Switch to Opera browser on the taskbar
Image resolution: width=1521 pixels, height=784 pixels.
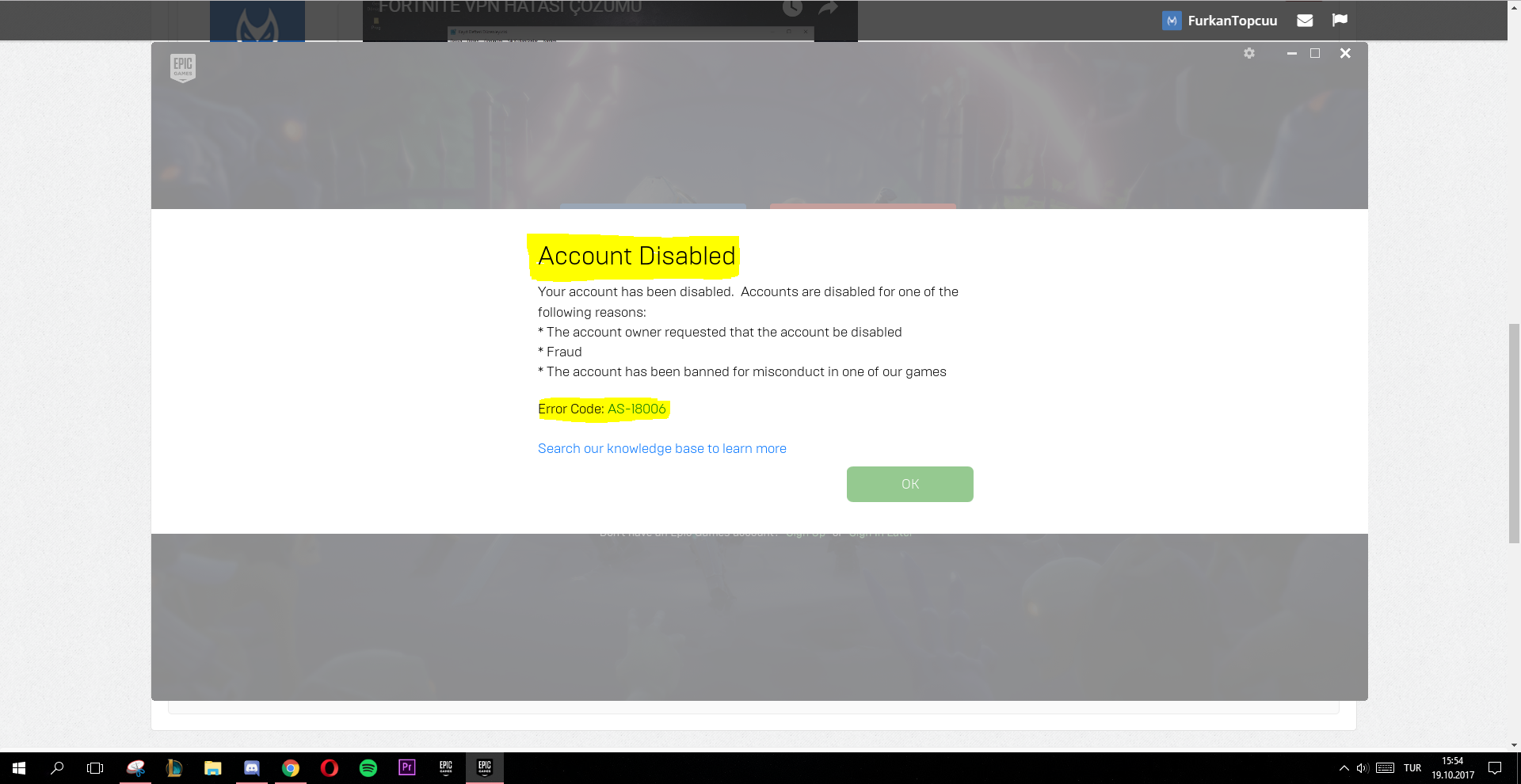click(330, 768)
